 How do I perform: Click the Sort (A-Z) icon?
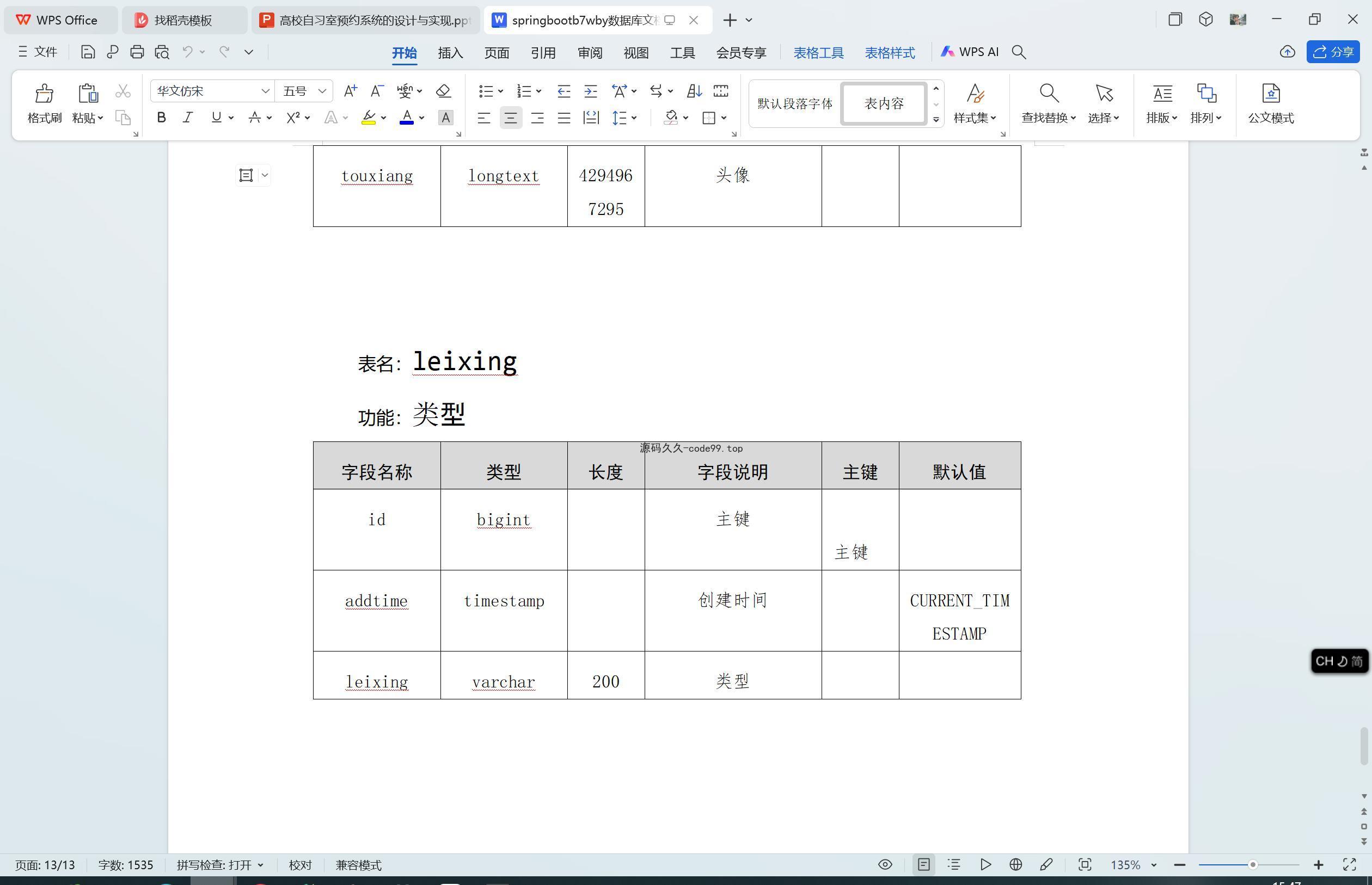694,91
